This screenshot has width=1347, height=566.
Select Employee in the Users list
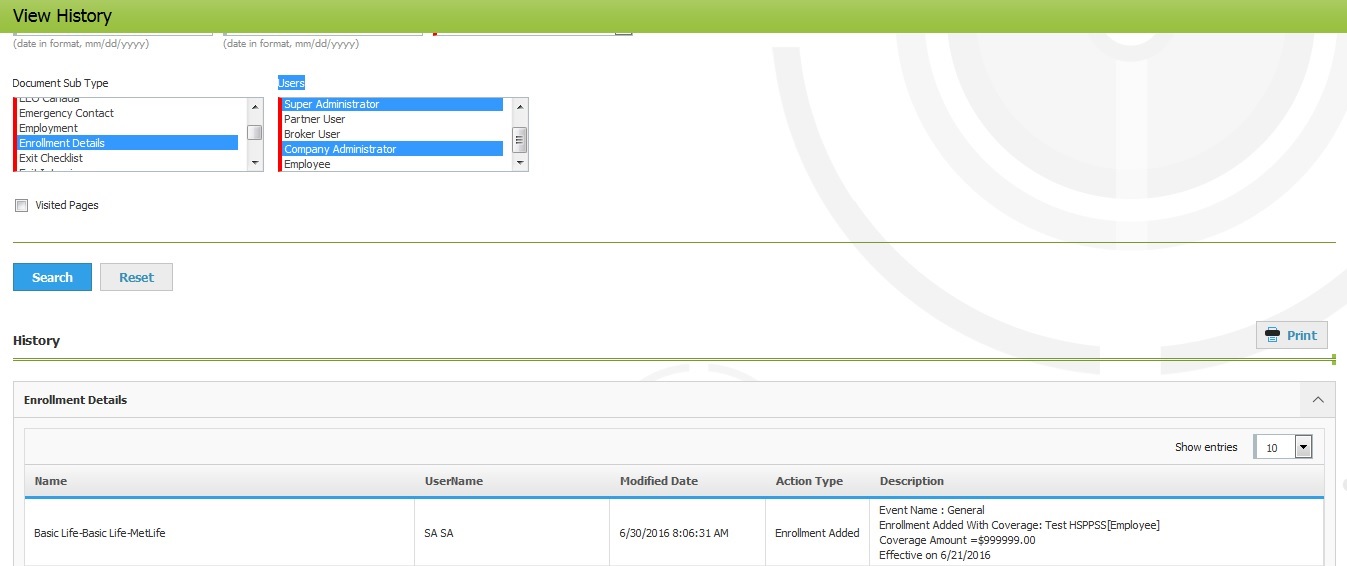pyautogui.click(x=307, y=164)
